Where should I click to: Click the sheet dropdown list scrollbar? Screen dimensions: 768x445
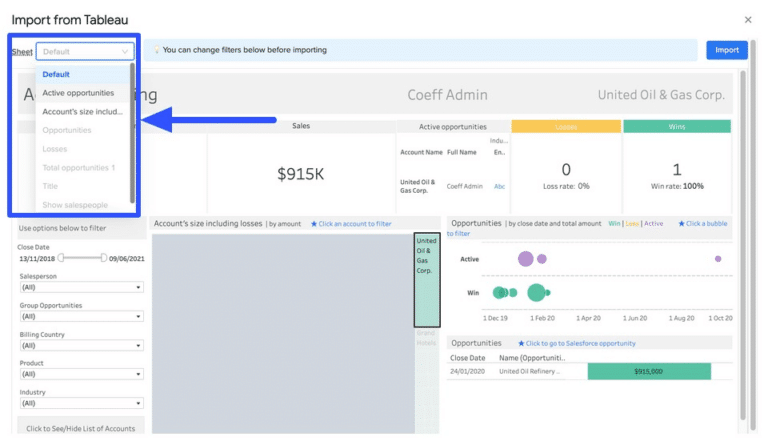(x=132, y=133)
